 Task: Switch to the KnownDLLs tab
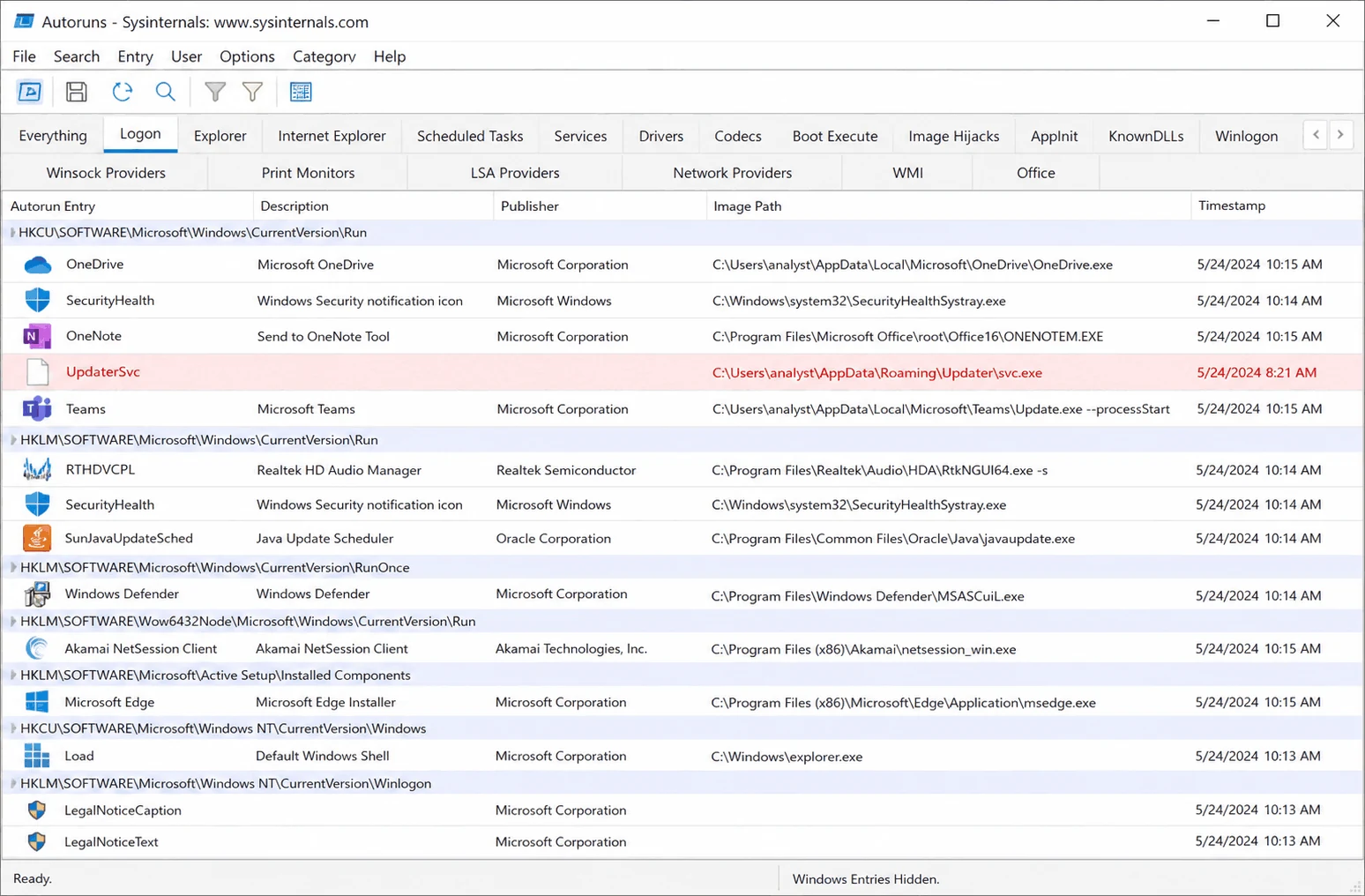(1146, 136)
